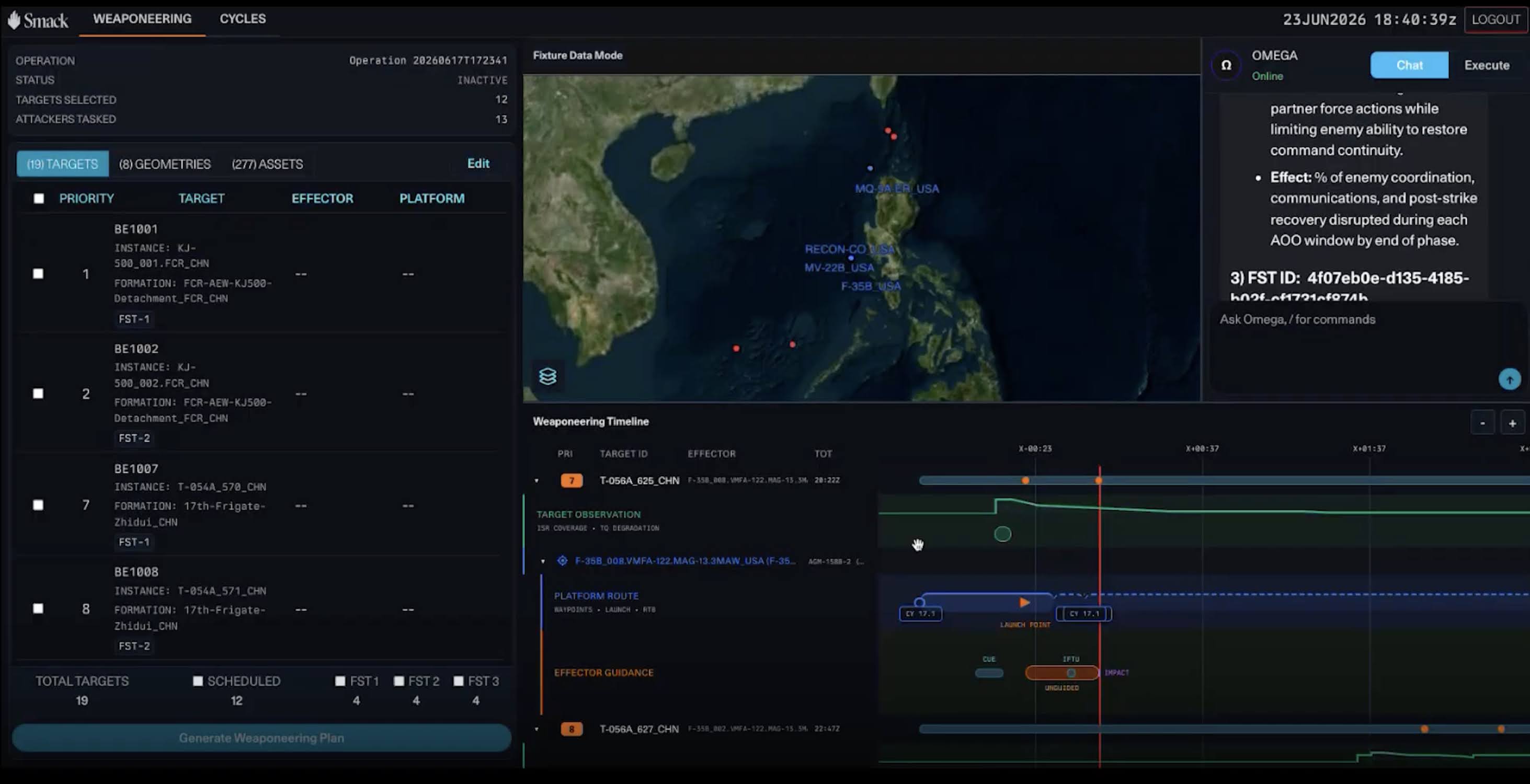The width and height of the screenshot is (1530, 784).
Task: Open the CYCLES tab
Action: tap(243, 19)
